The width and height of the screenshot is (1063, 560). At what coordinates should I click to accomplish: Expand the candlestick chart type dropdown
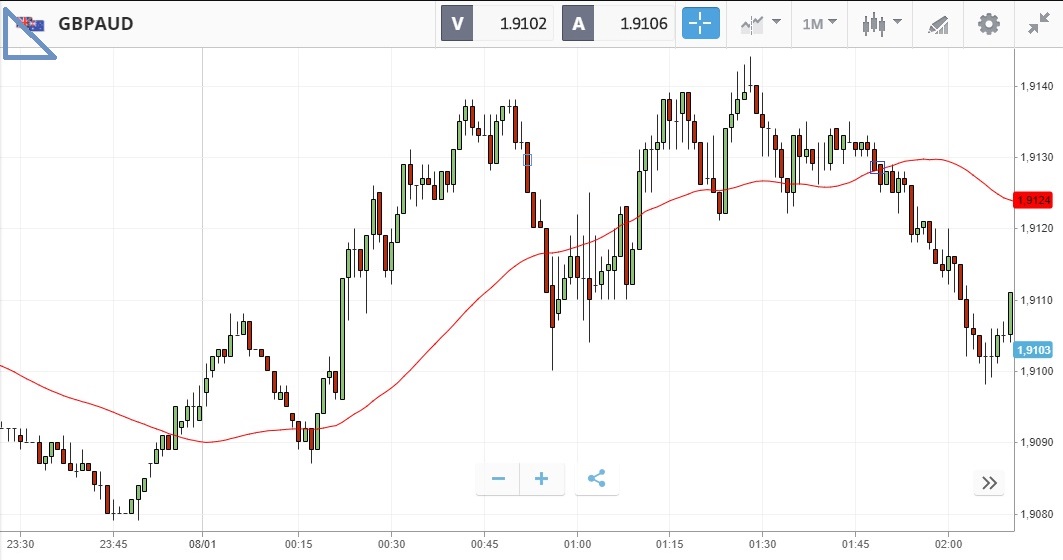pyautogui.click(x=881, y=24)
